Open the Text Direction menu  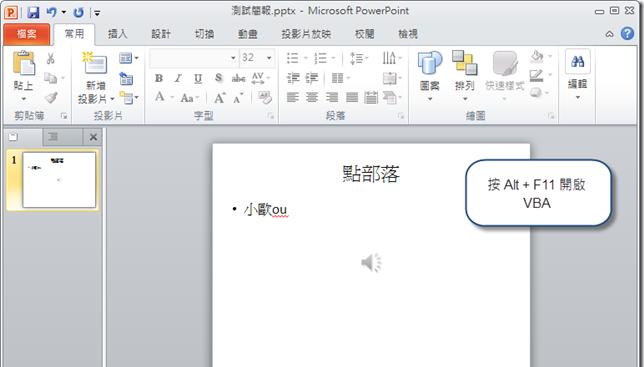pyautogui.click(x=391, y=58)
